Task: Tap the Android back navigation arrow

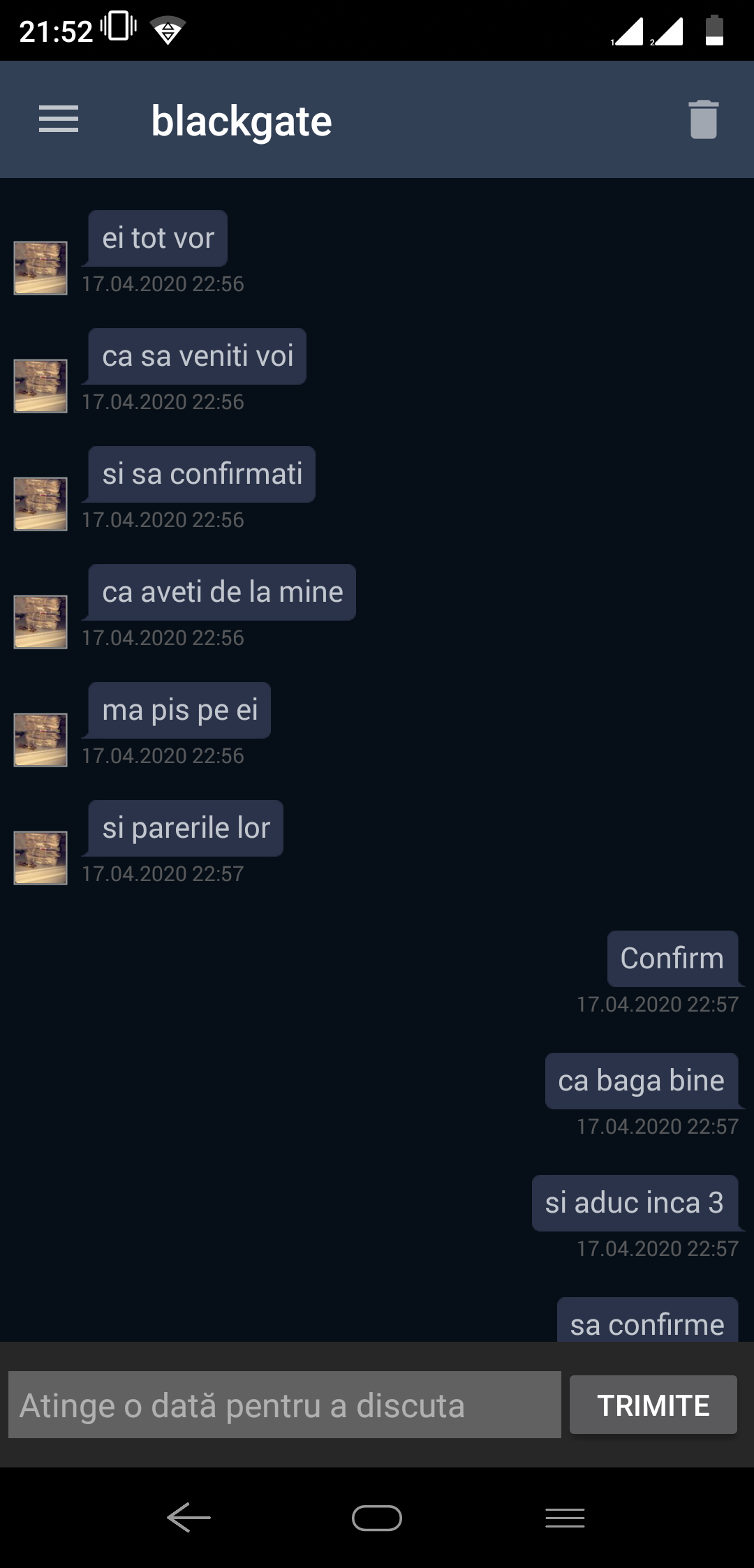Action: [x=188, y=1518]
